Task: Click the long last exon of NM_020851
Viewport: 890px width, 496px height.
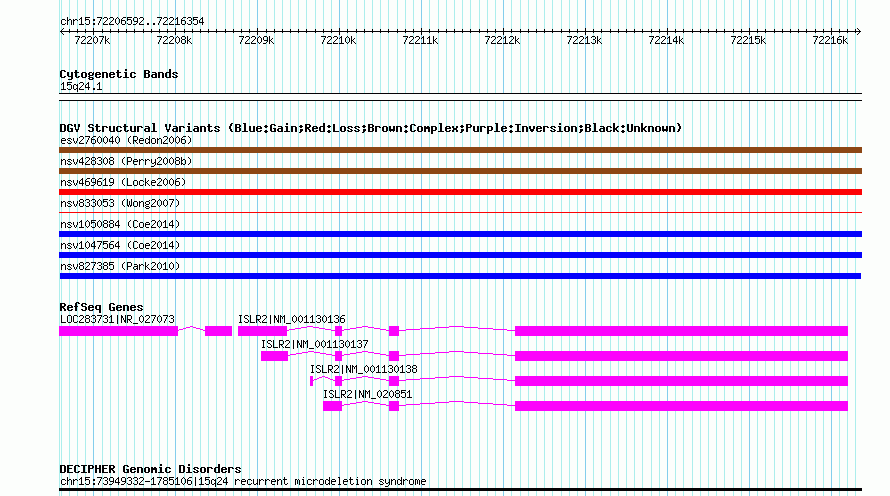Action: [681, 406]
